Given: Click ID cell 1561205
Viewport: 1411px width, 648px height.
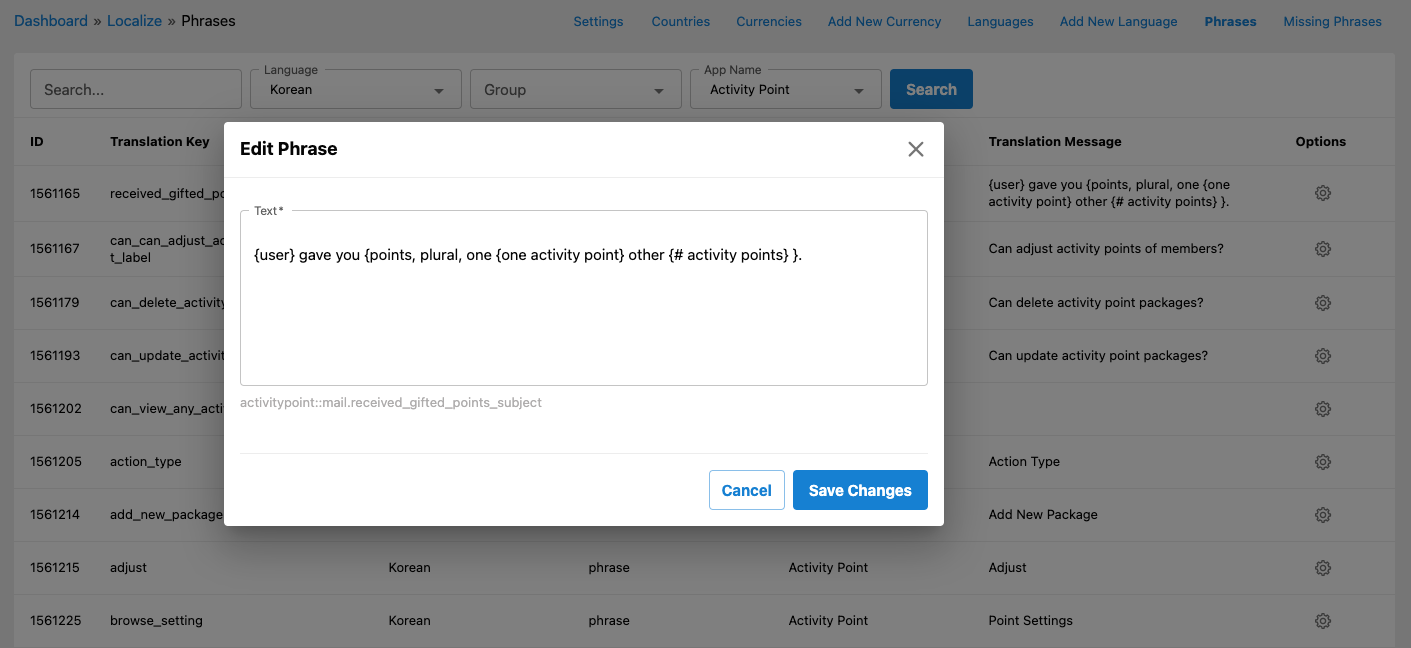Looking at the screenshot, I should (55, 462).
